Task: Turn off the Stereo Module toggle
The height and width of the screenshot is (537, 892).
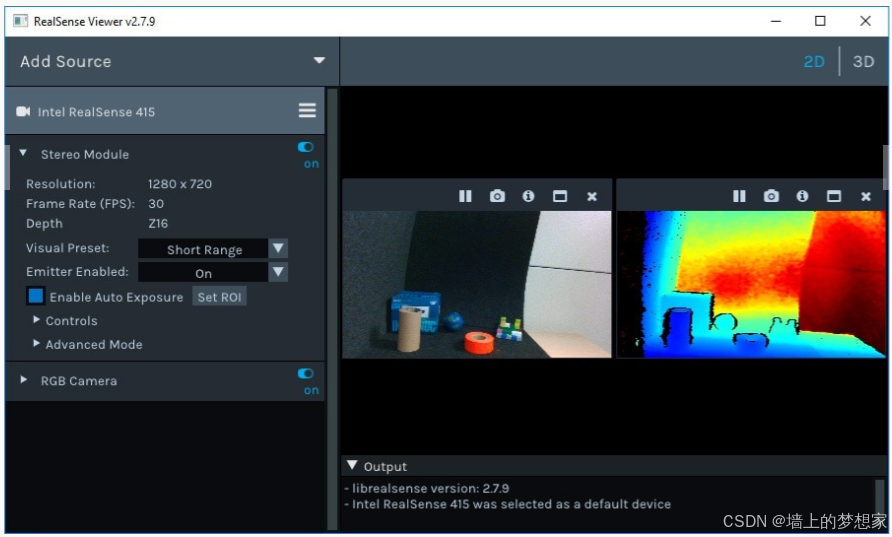Action: [305, 147]
